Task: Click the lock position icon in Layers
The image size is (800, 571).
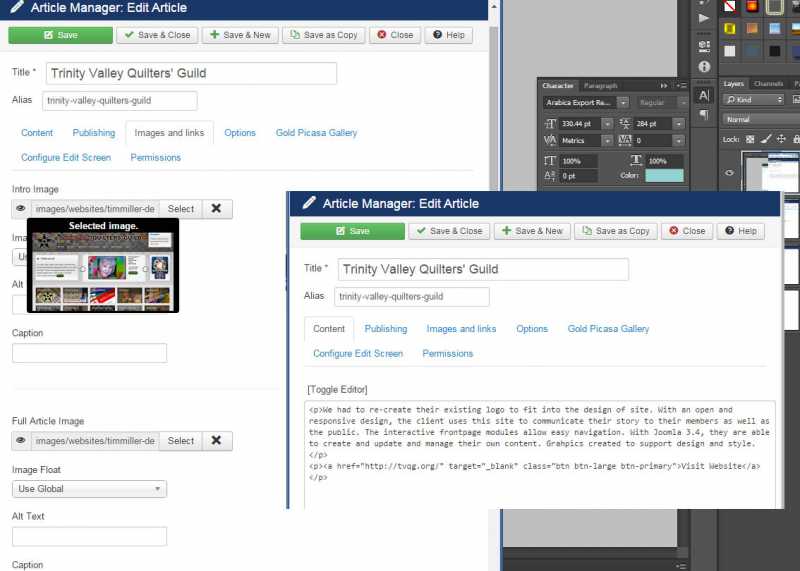Action: coord(782,139)
